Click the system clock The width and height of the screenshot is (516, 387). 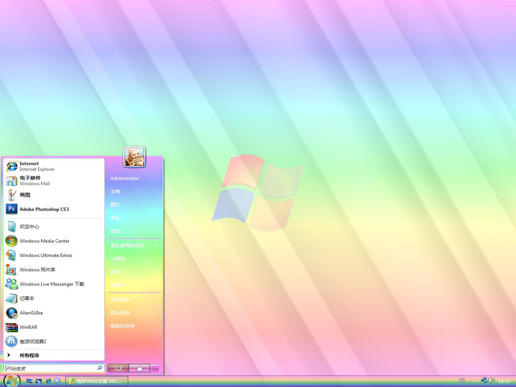click(504, 381)
